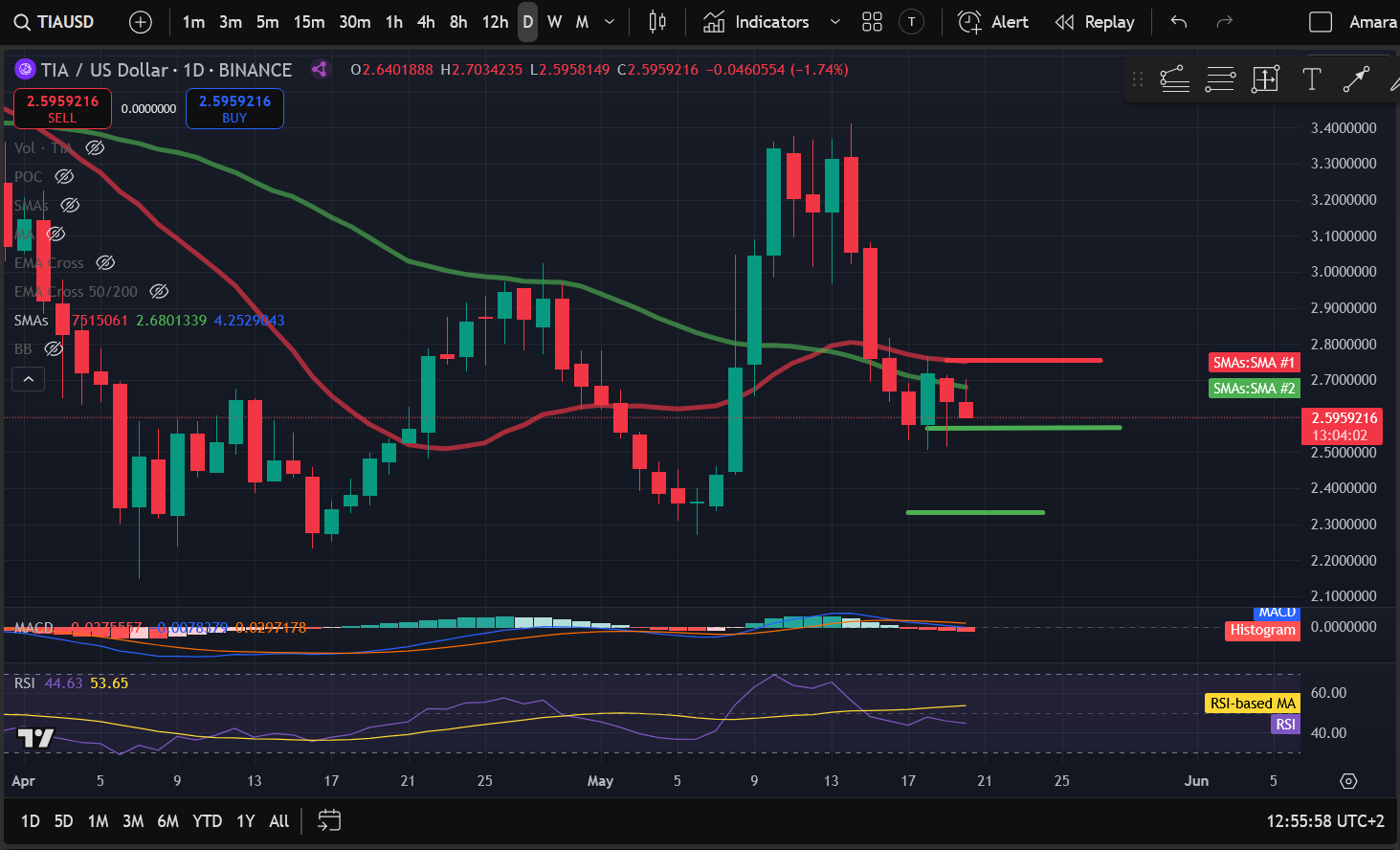The width and height of the screenshot is (1400, 850).
Task: Click the blue BUY price button
Action: coord(234,108)
